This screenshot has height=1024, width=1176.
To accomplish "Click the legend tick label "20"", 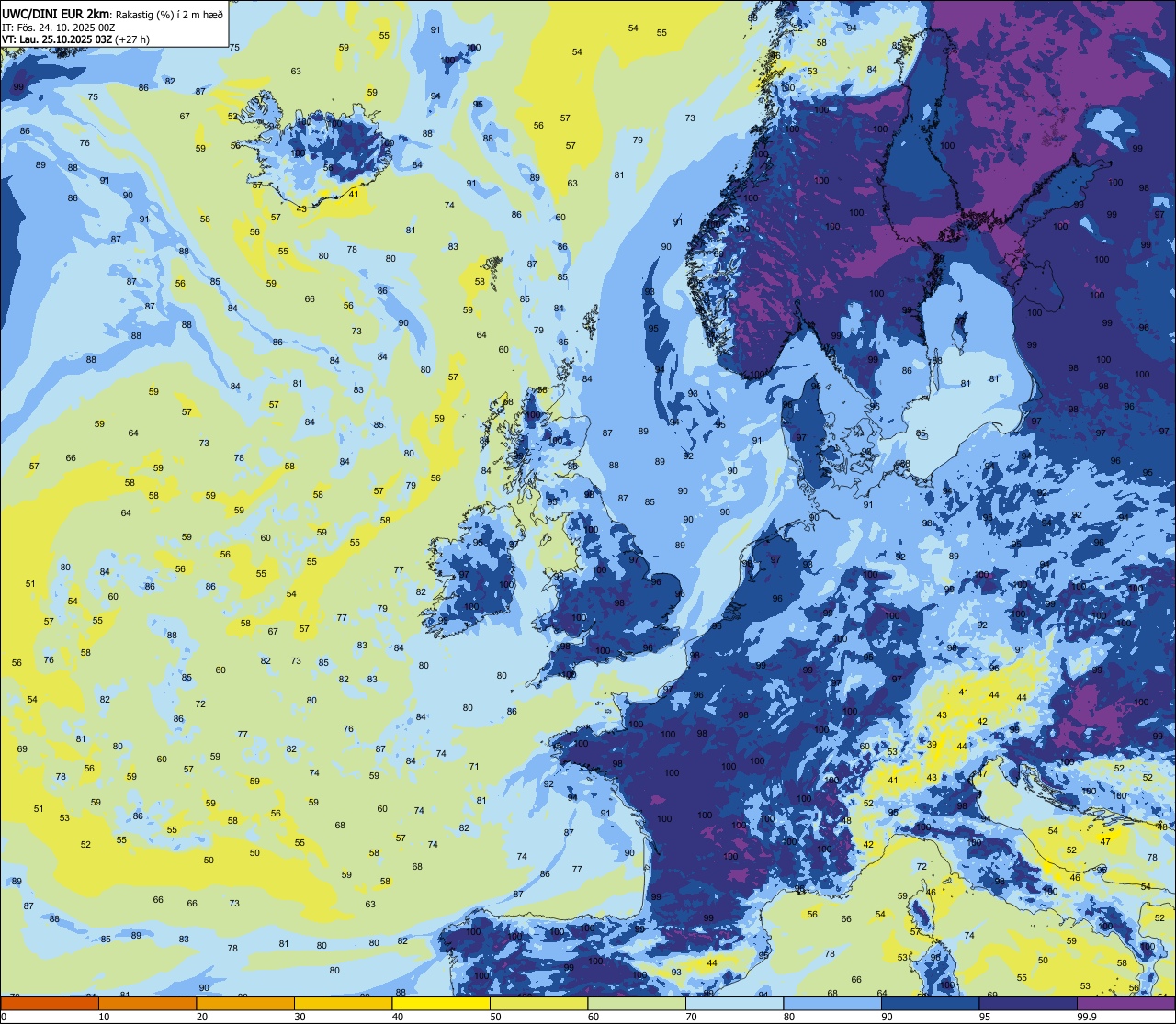I will click(x=202, y=1016).
